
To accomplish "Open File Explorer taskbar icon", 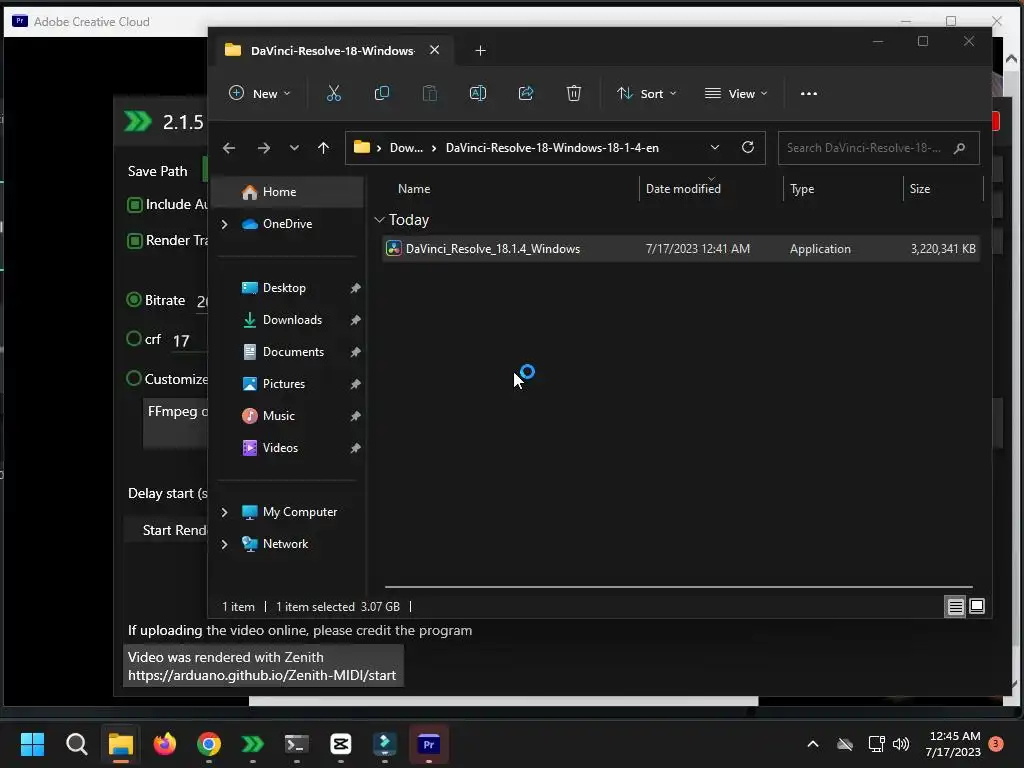I will [121, 744].
